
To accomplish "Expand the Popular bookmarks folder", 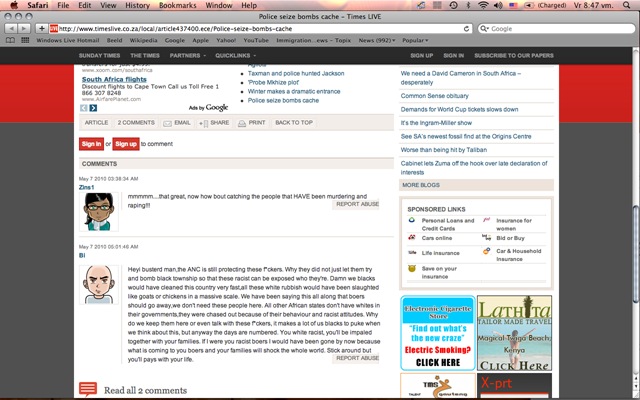I will click(x=415, y=40).
